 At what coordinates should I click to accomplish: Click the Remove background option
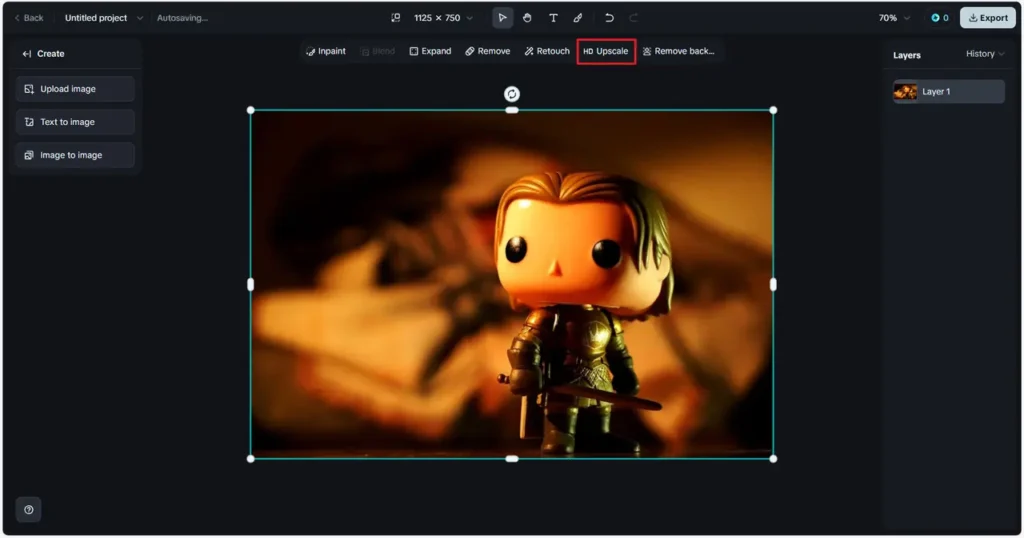pyautogui.click(x=679, y=51)
